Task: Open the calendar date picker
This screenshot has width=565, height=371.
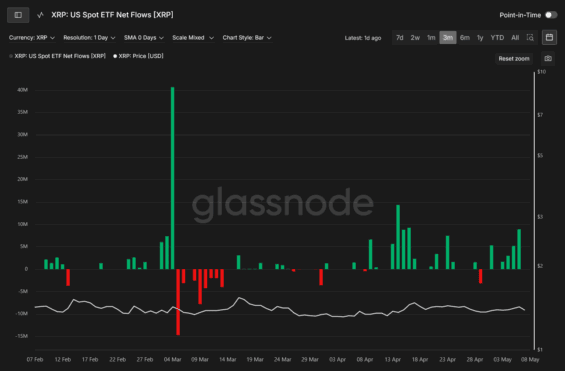Action: pyautogui.click(x=549, y=37)
